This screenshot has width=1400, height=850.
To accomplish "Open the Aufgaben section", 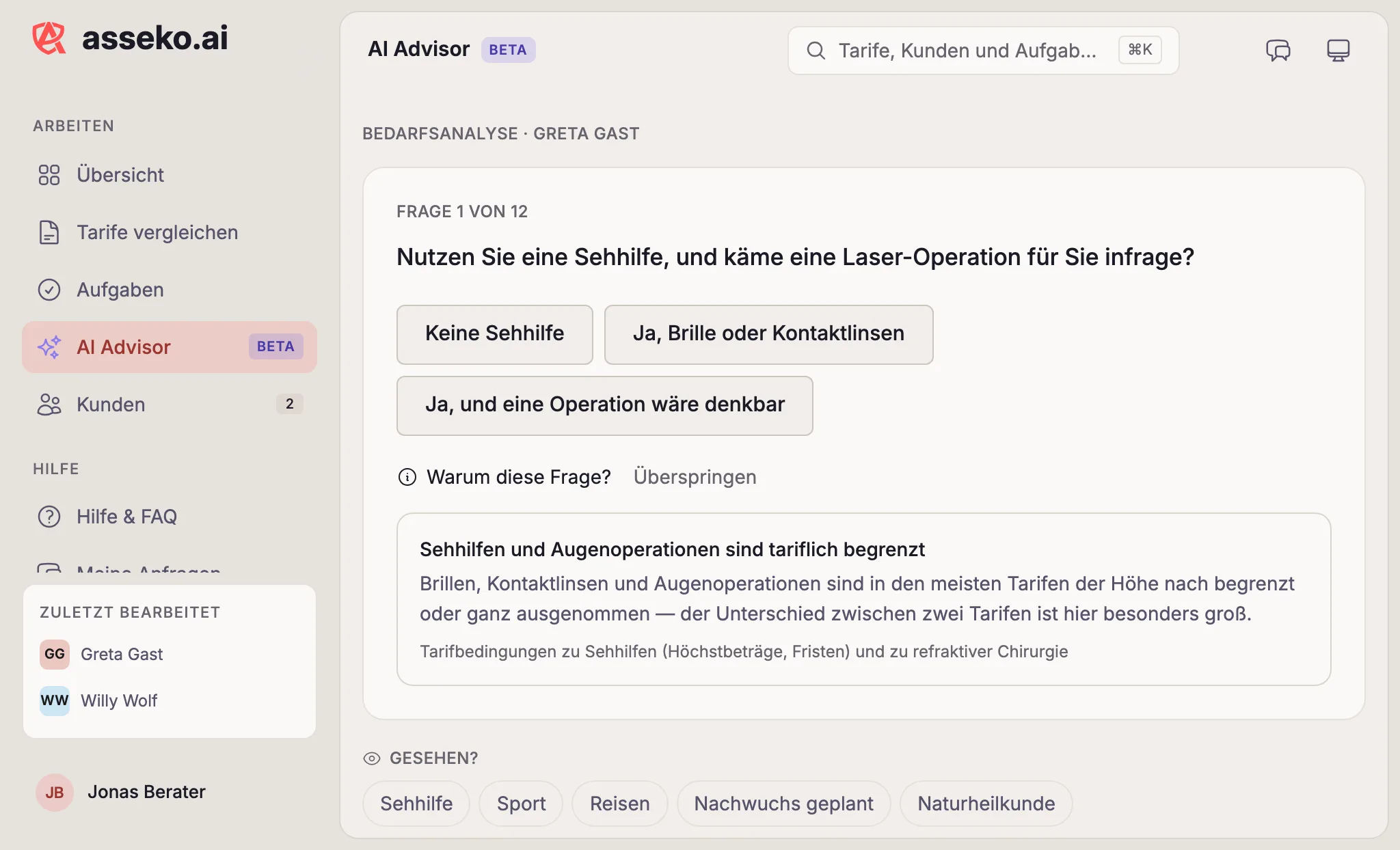I will [x=170, y=290].
